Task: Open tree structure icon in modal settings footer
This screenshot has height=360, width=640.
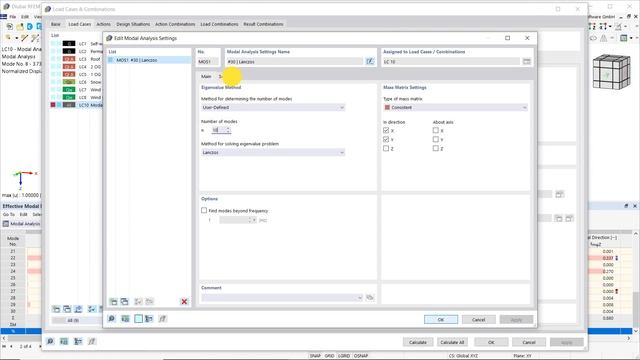Action: 149,318
